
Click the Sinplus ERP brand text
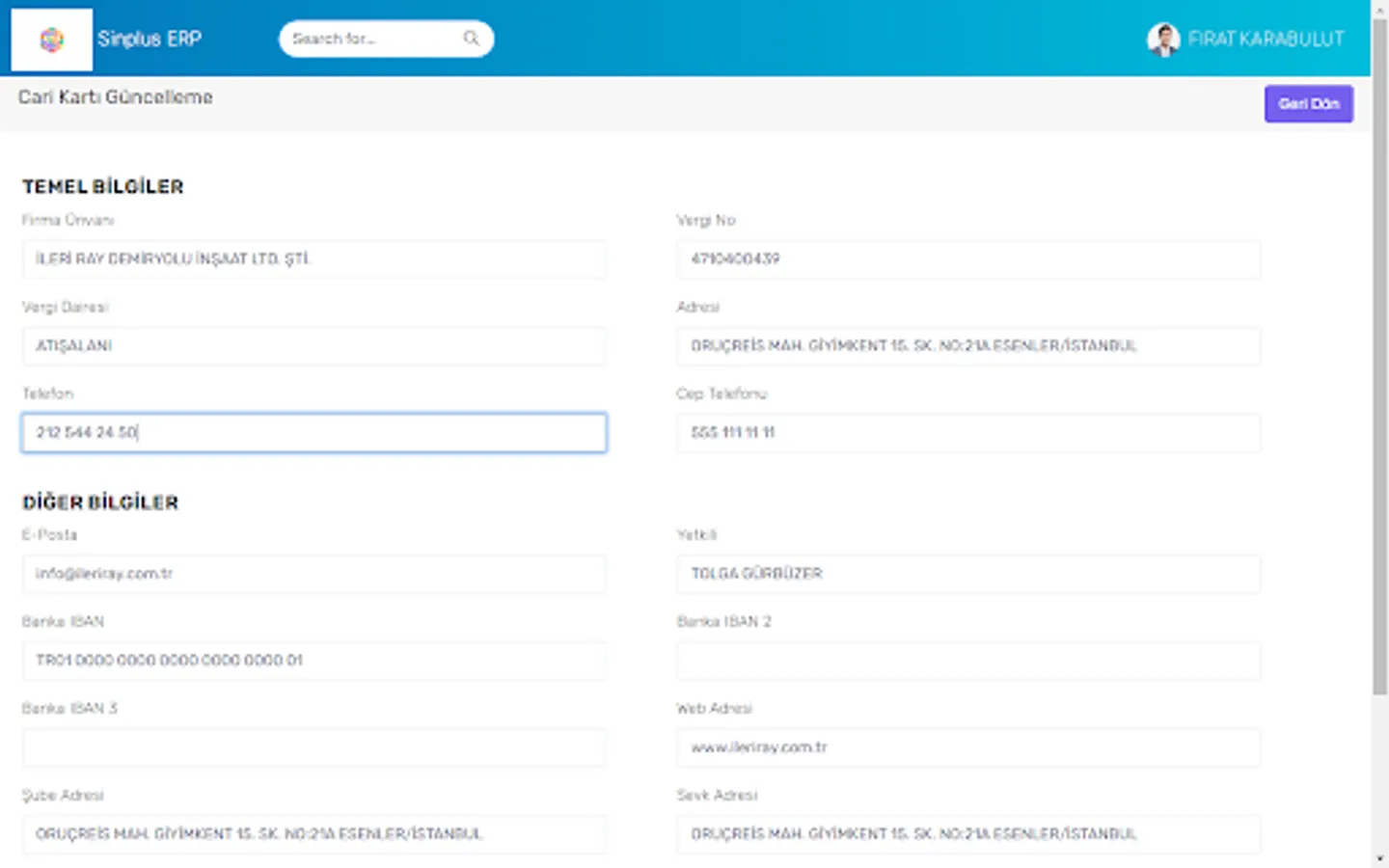pos(150,40)
